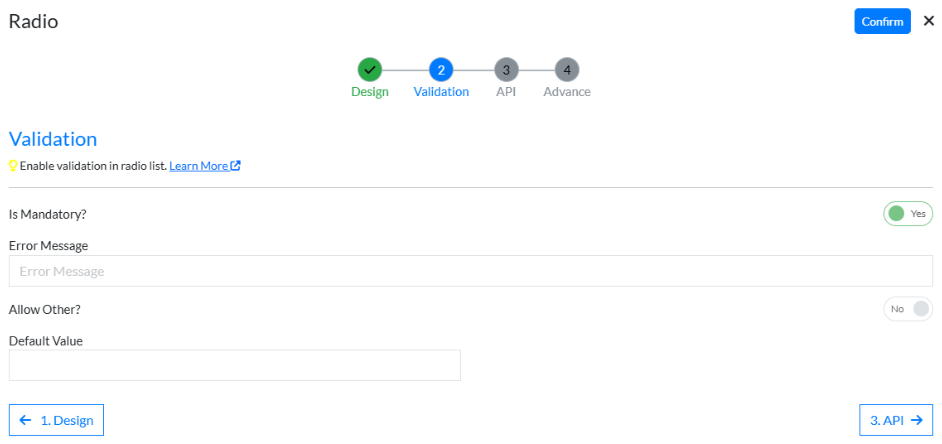Open the Learn More link
The image size is (942, 444).
coord(199,166)
